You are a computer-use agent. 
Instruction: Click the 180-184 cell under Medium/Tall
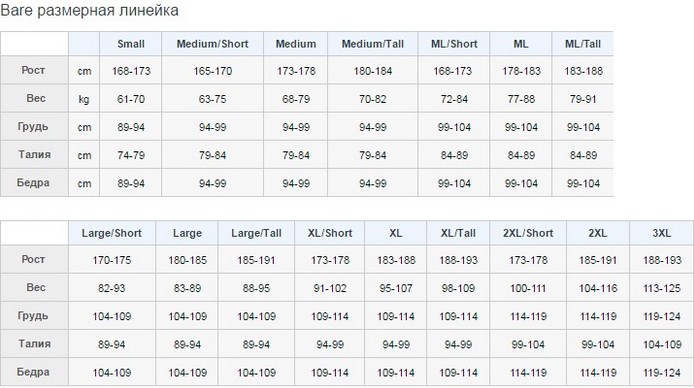(x=373, y=71)
